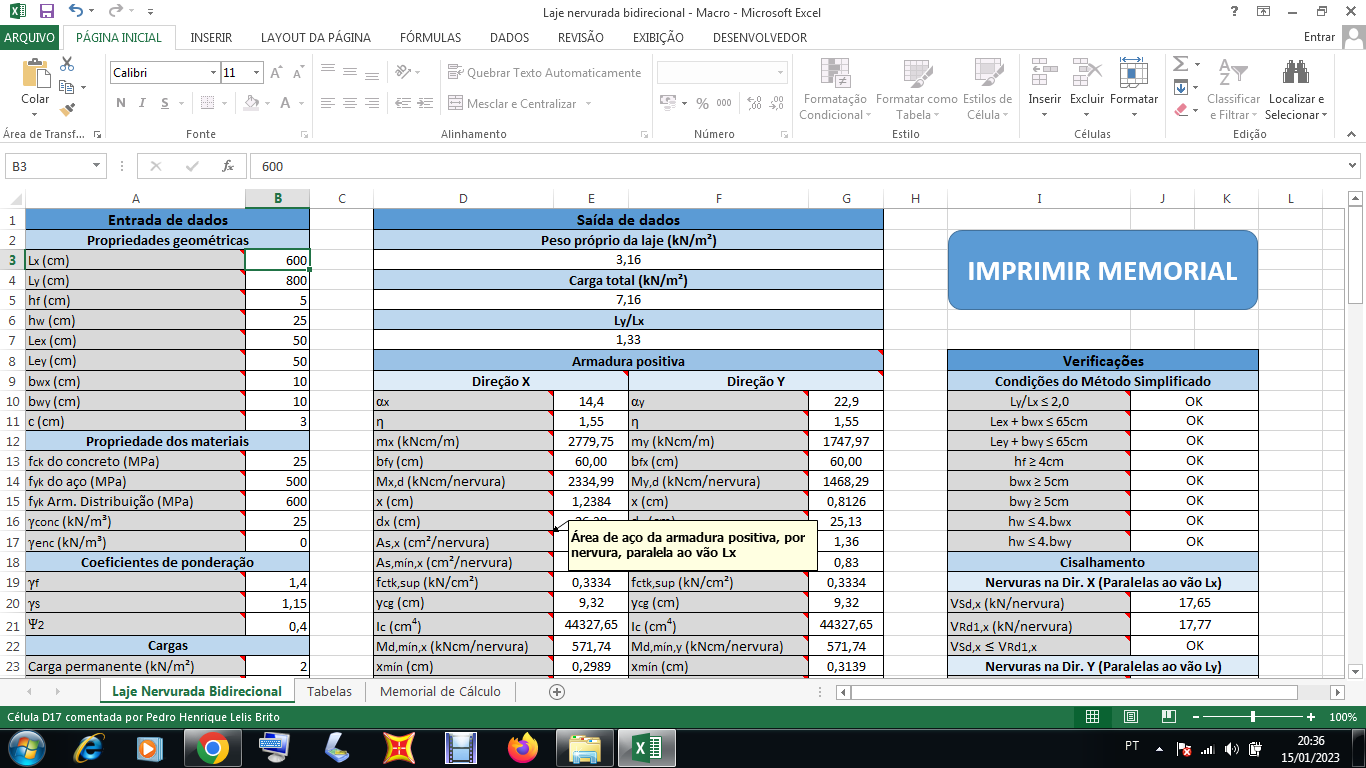Toggle underline S formatting
Image resolution: width=1366 pixels, height=768 pixels.
[x=166, y=103]
